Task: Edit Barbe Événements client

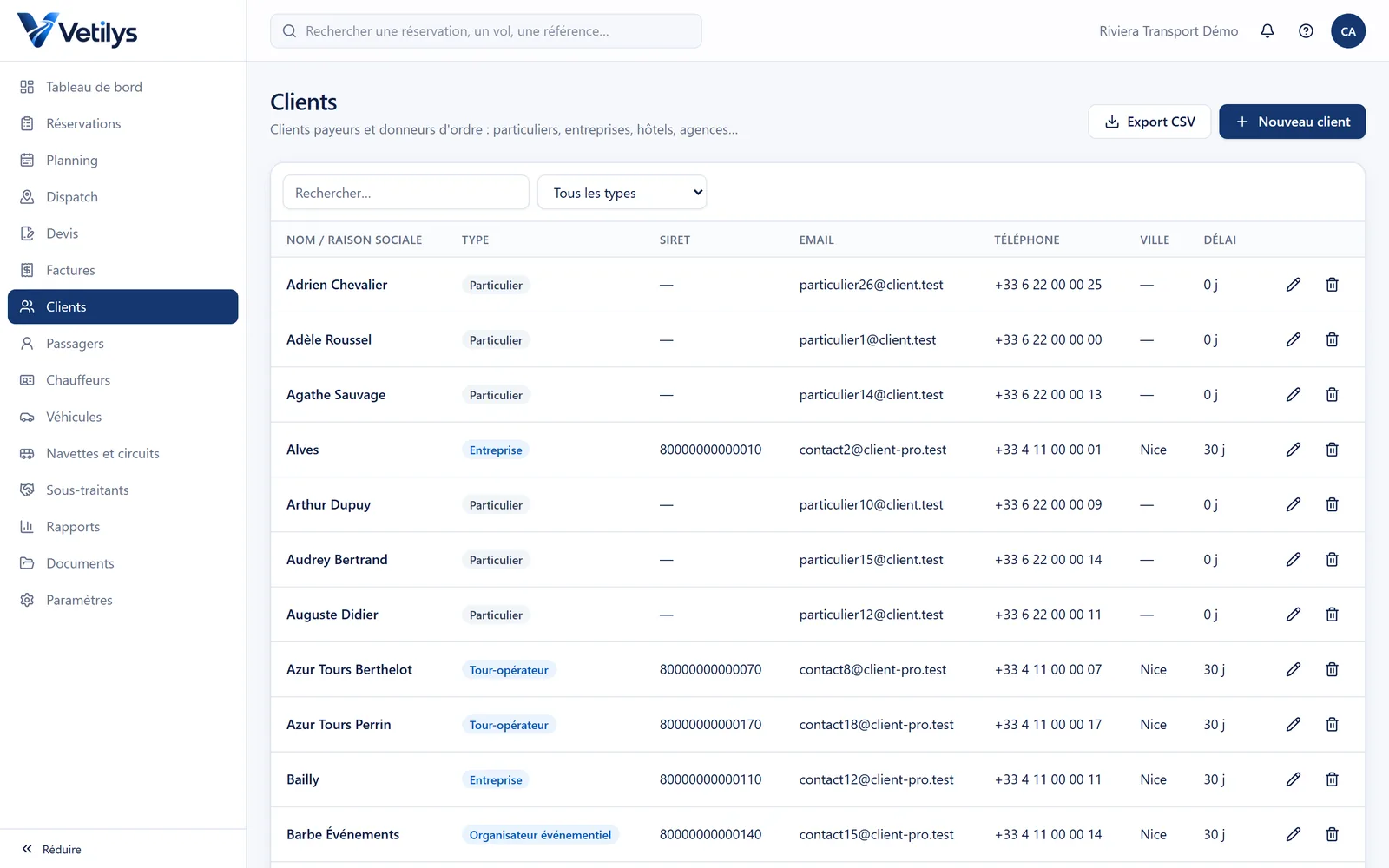Action: pos(1294,834)
